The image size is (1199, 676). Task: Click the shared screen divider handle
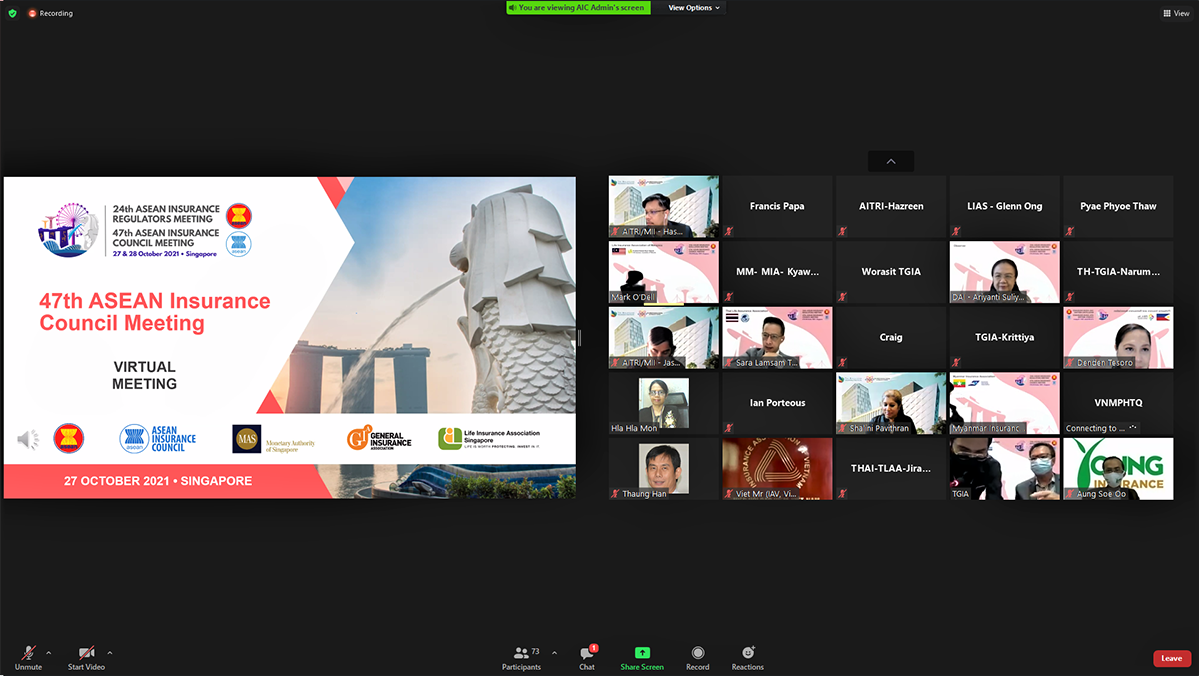pyautogui.click(x=580, y=337)
